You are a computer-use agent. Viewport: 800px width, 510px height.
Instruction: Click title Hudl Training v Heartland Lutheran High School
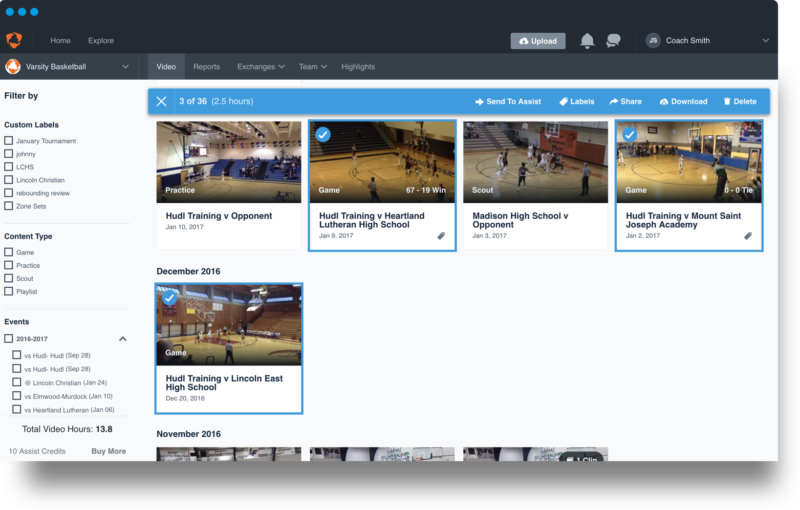pos(371,220)
